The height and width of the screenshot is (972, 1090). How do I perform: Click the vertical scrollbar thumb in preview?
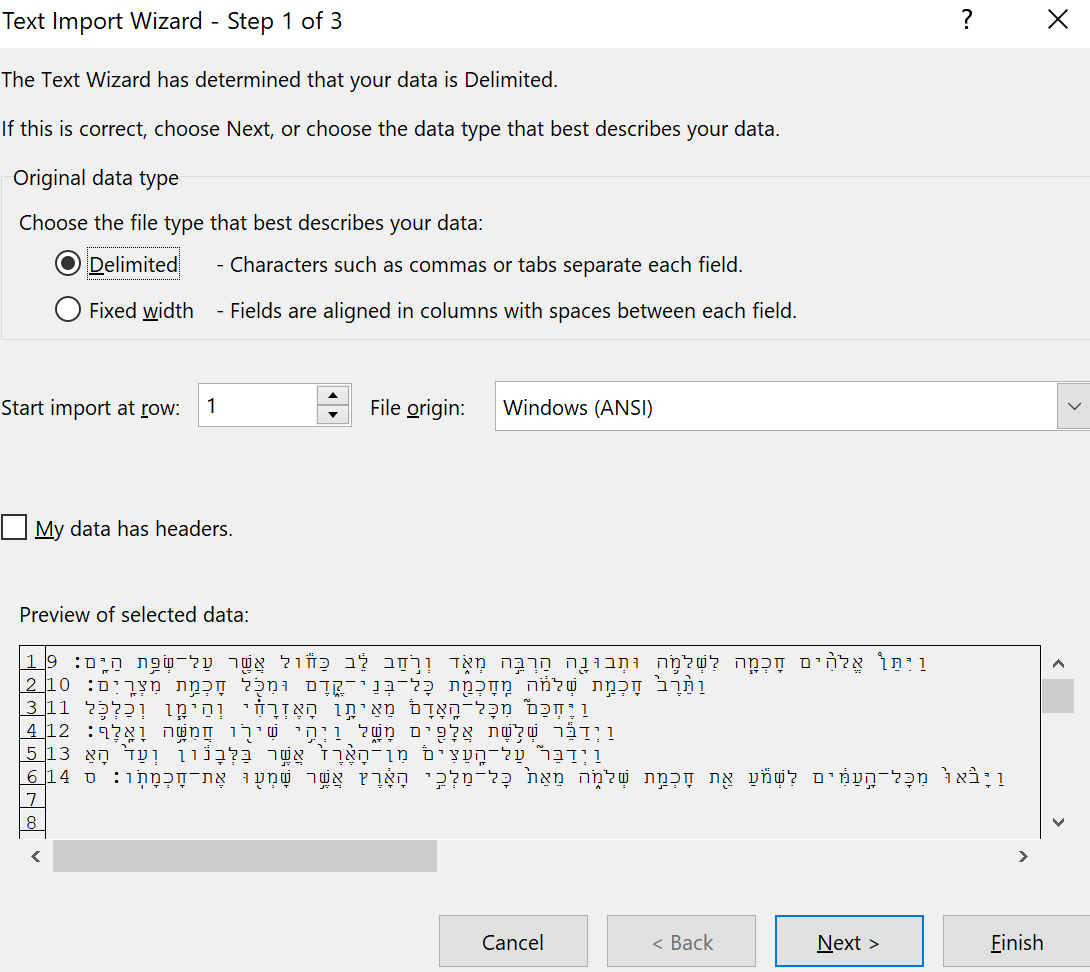pyautogui.click(x=1058, y=696)
